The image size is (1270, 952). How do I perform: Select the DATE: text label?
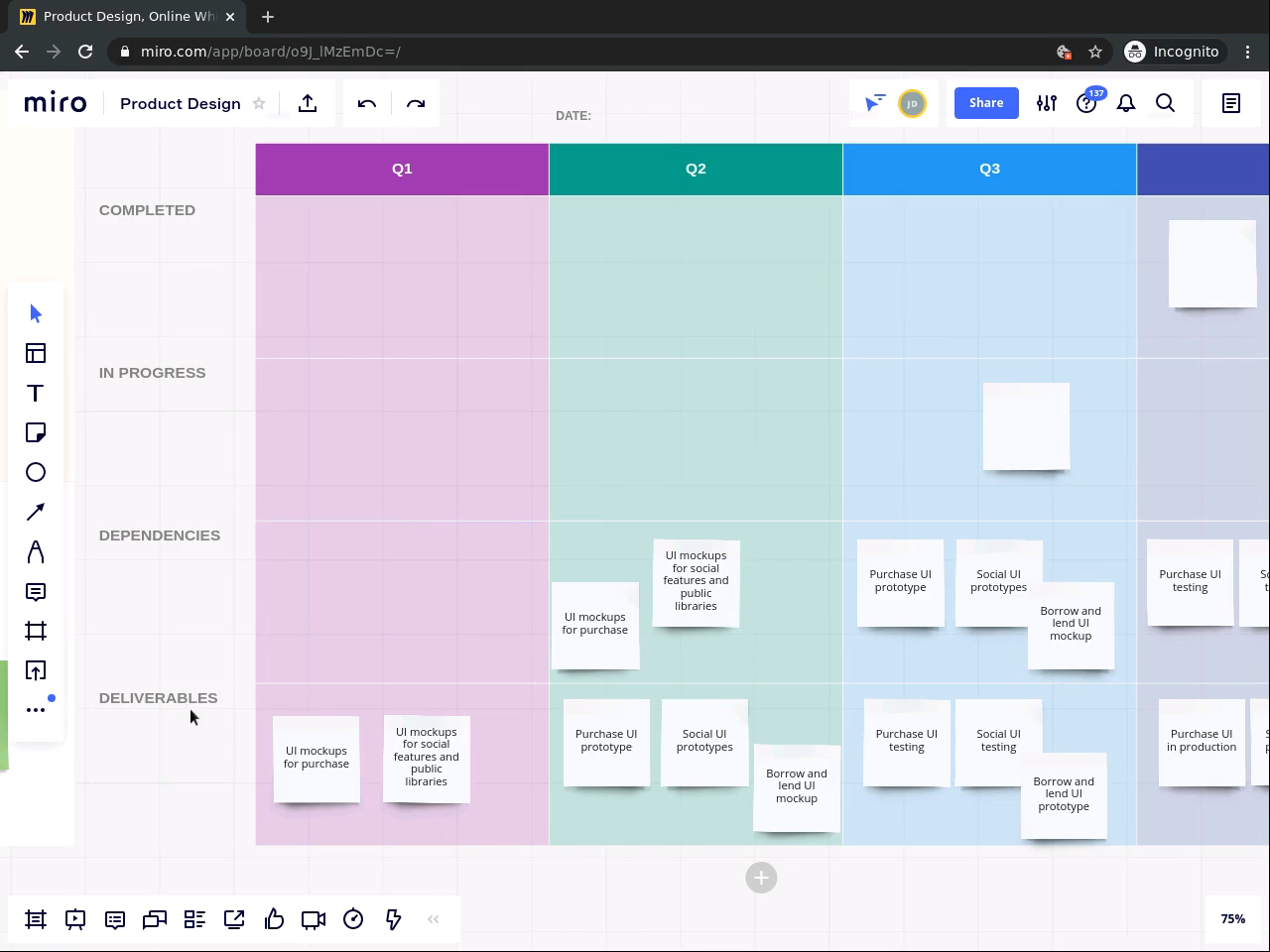click(573, 116)
